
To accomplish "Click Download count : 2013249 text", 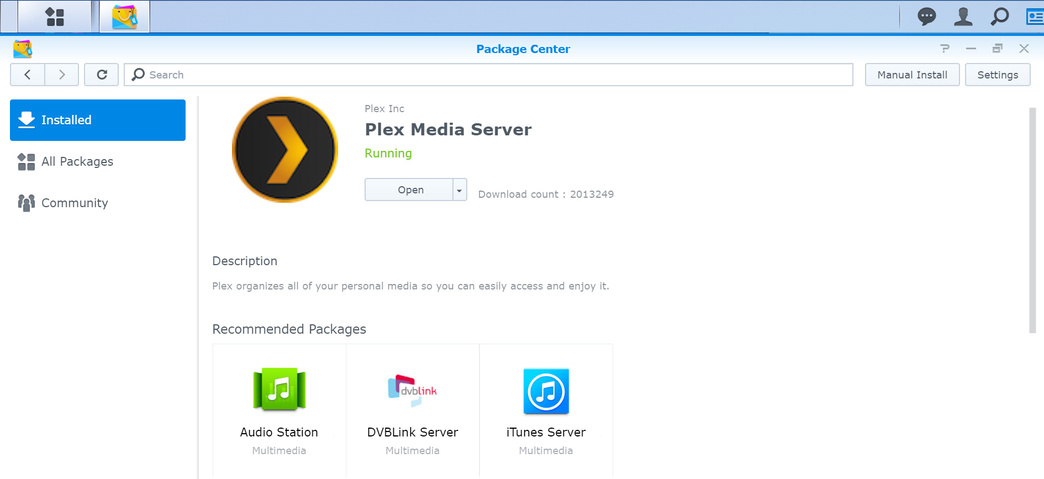I will point(546,195).
